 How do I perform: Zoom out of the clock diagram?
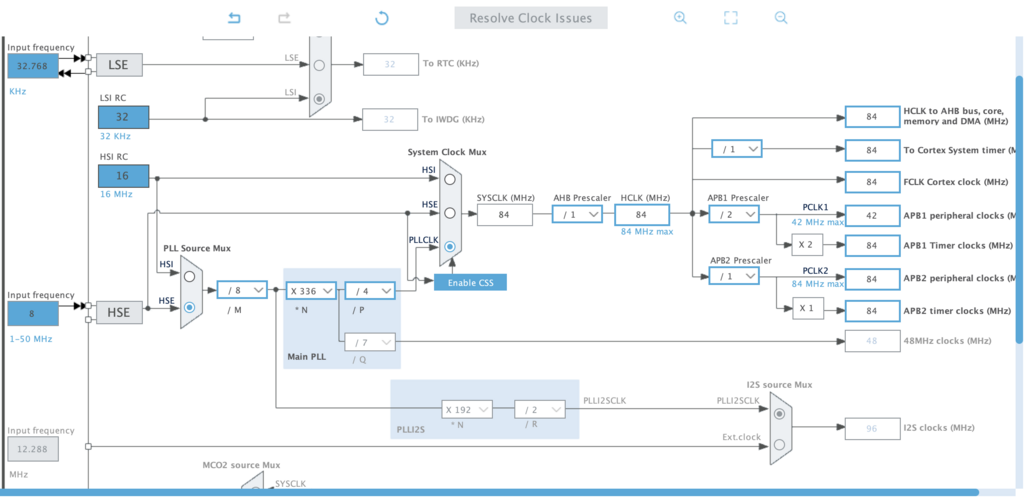click(x=780, y=18)
